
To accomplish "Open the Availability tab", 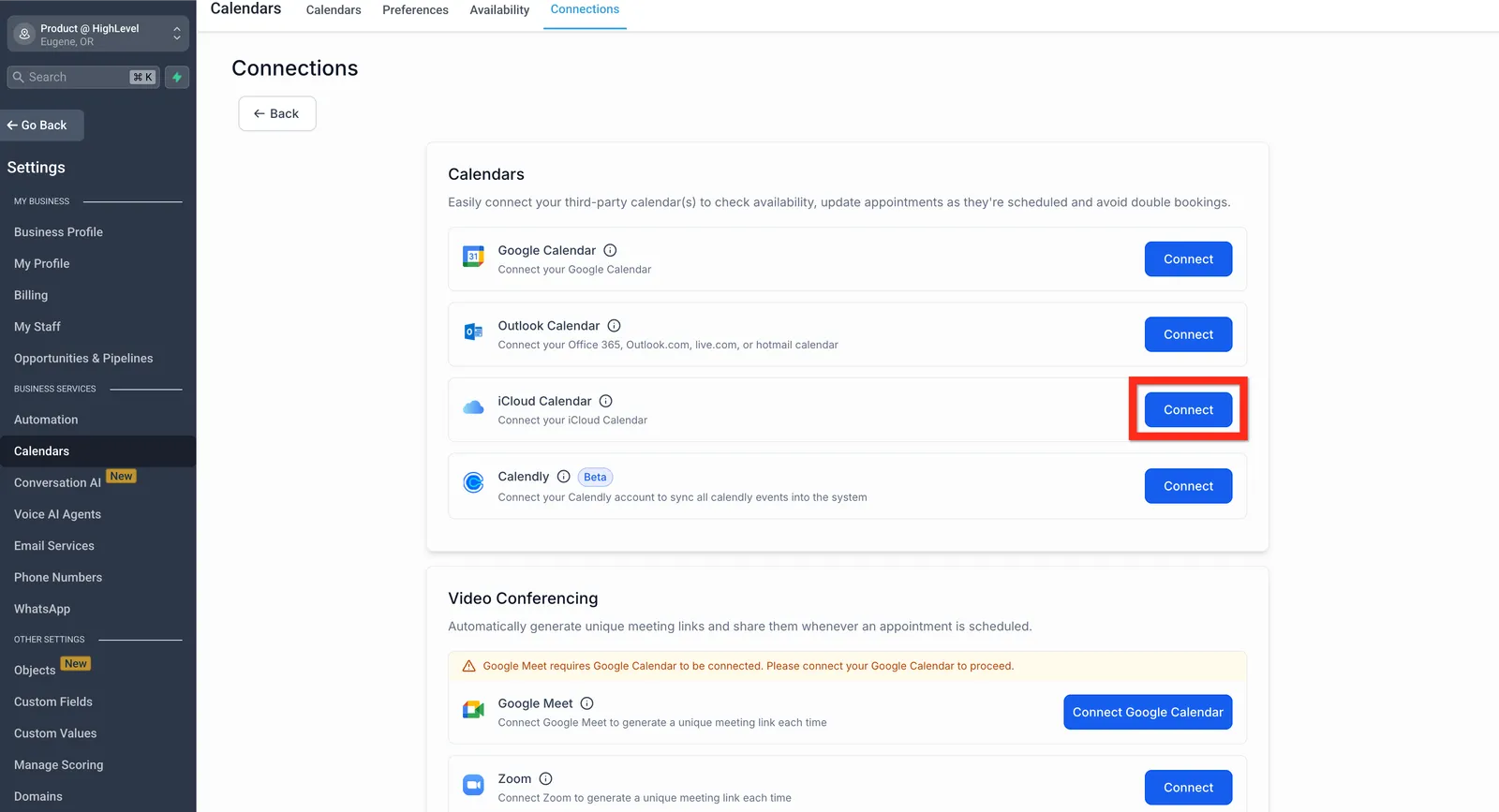I will tap(499, 10).
